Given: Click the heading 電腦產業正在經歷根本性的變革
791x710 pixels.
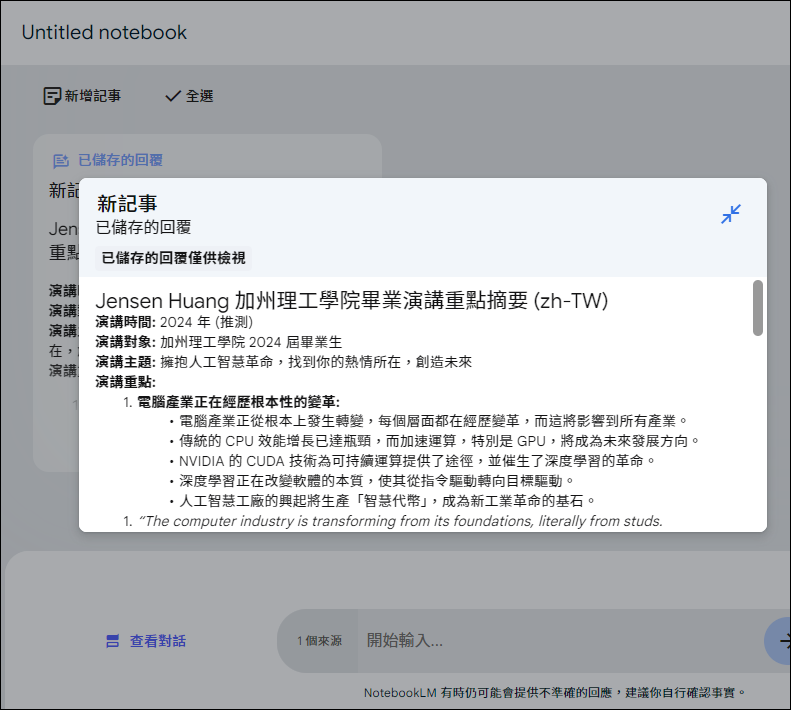Looking at the screenshot, I should pos(239,402).
